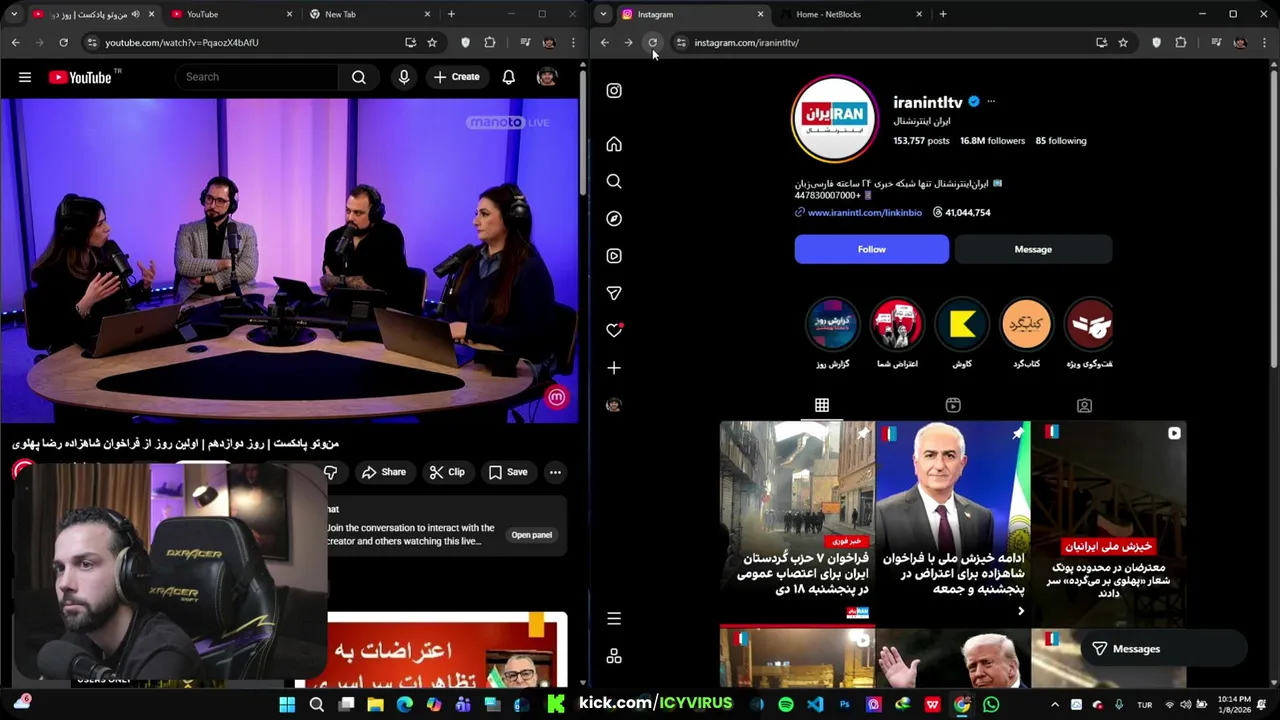
Task: Open Instagram More hamburger menu
Action: tap(614, 618)
